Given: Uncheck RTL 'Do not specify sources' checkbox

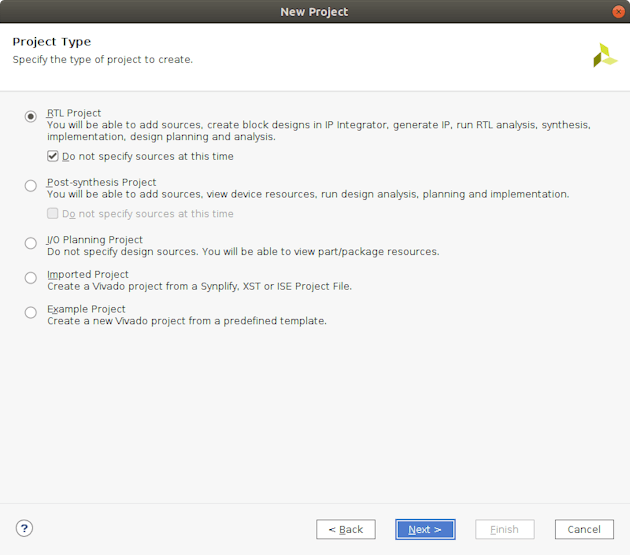Looking at the screenshot, I should (x=53, y=156).
